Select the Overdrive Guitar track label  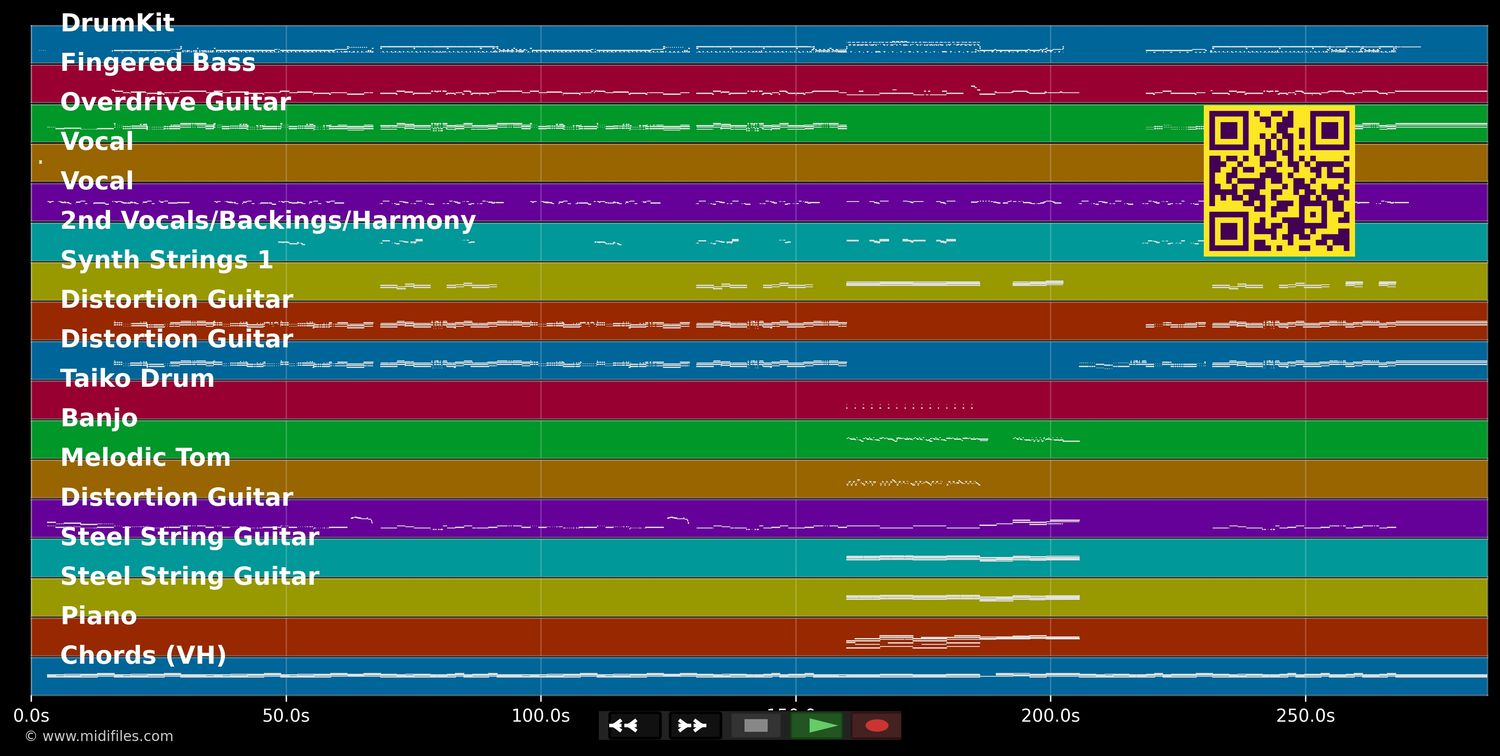(x=175, y=102)
